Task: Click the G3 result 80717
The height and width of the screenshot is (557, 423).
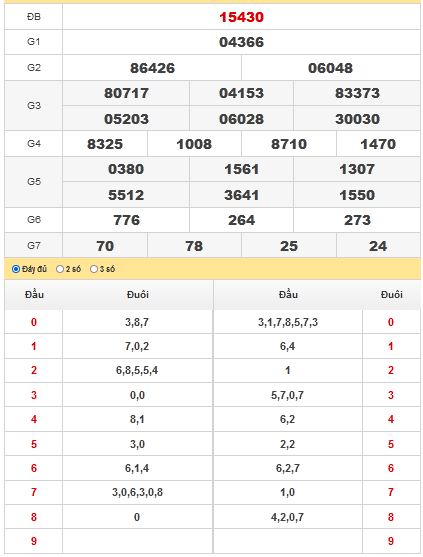Action: pos(126,93)
